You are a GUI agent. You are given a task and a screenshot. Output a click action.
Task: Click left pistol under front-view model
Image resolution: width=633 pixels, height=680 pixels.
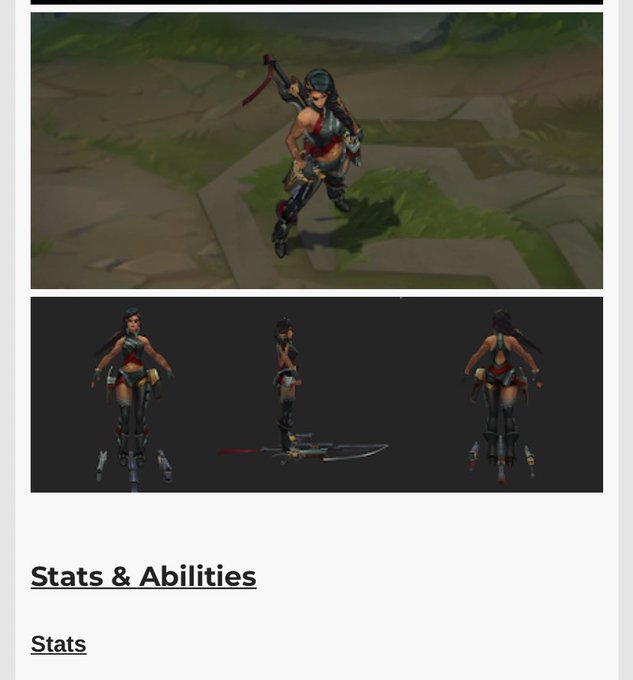coord(101,465)
